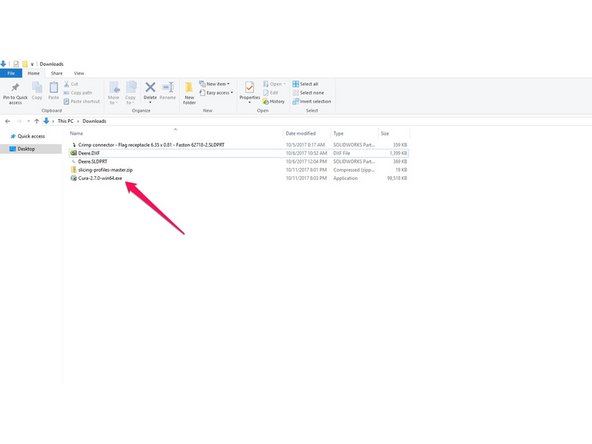Click This PC in address bar
This screenshot has width=592, height=444.
66,121
